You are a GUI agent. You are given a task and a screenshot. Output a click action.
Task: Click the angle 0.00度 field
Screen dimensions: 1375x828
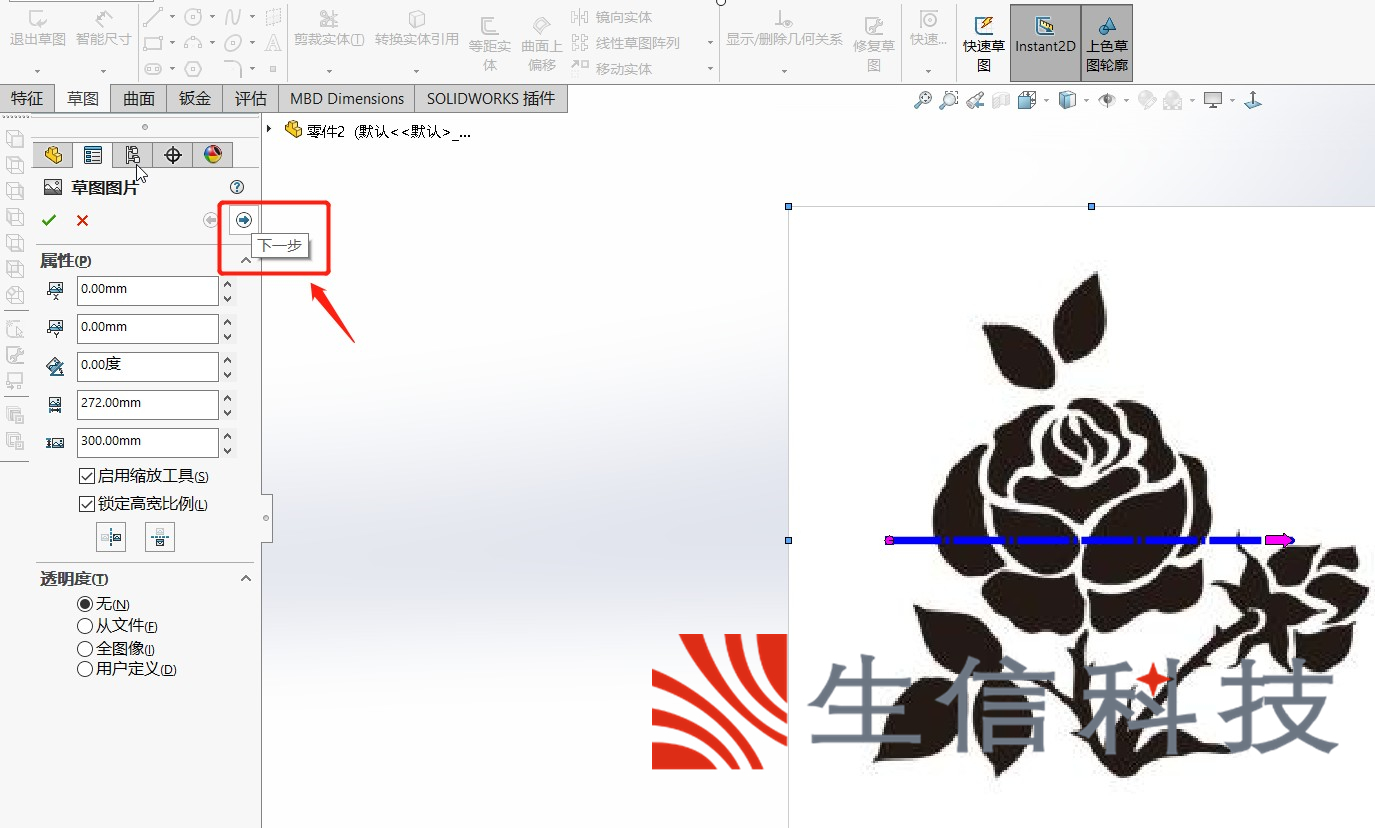[x=147, y=367]
